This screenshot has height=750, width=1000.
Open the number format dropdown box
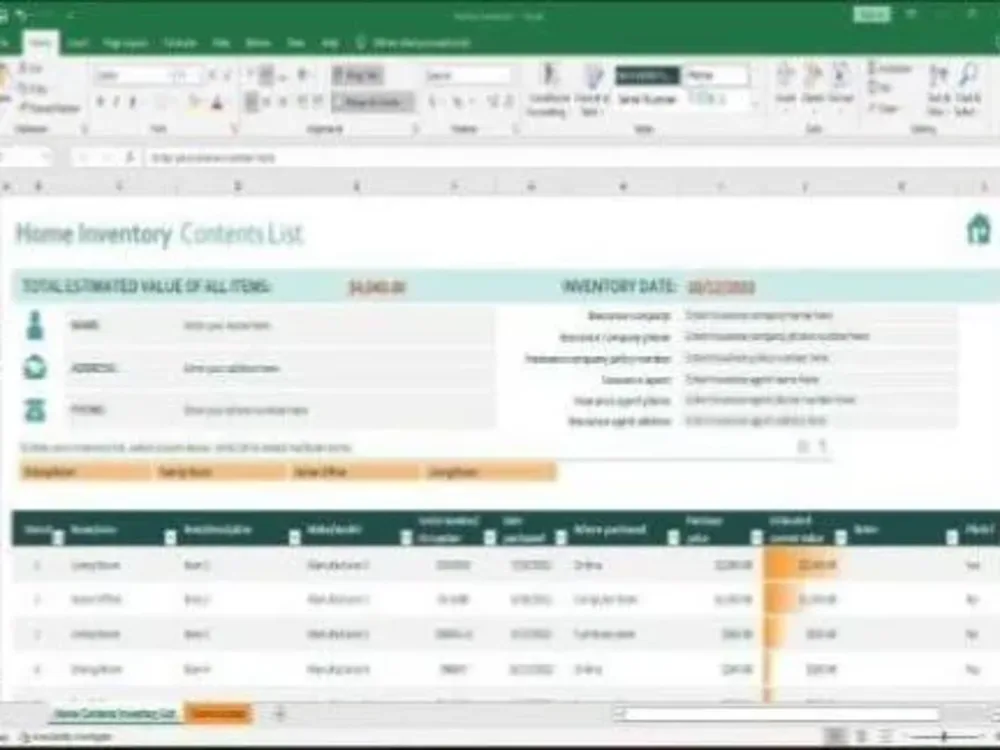click(468, 75)
